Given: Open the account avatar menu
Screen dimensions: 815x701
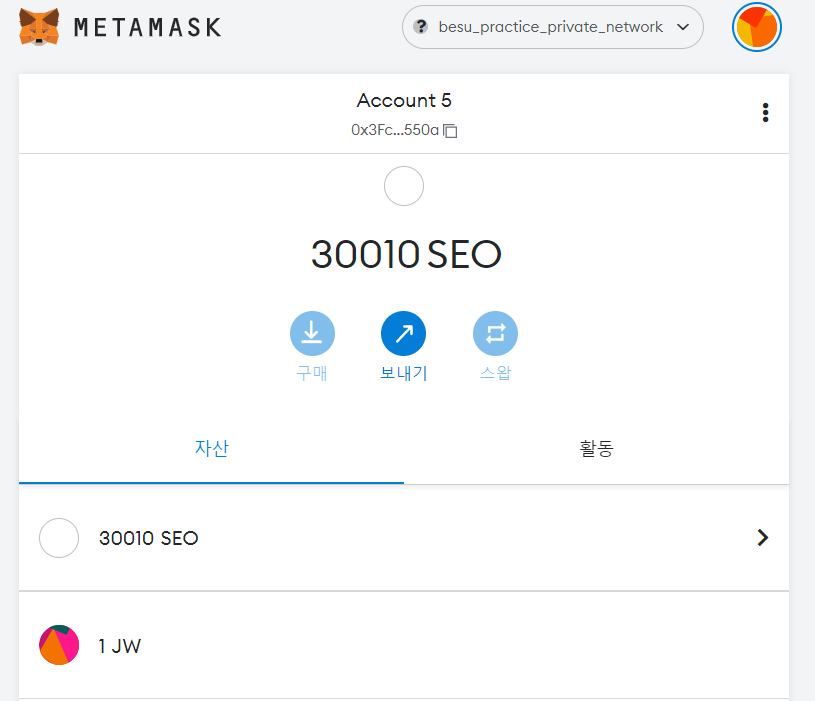Looking at the screenshot, I should [756, 27].
